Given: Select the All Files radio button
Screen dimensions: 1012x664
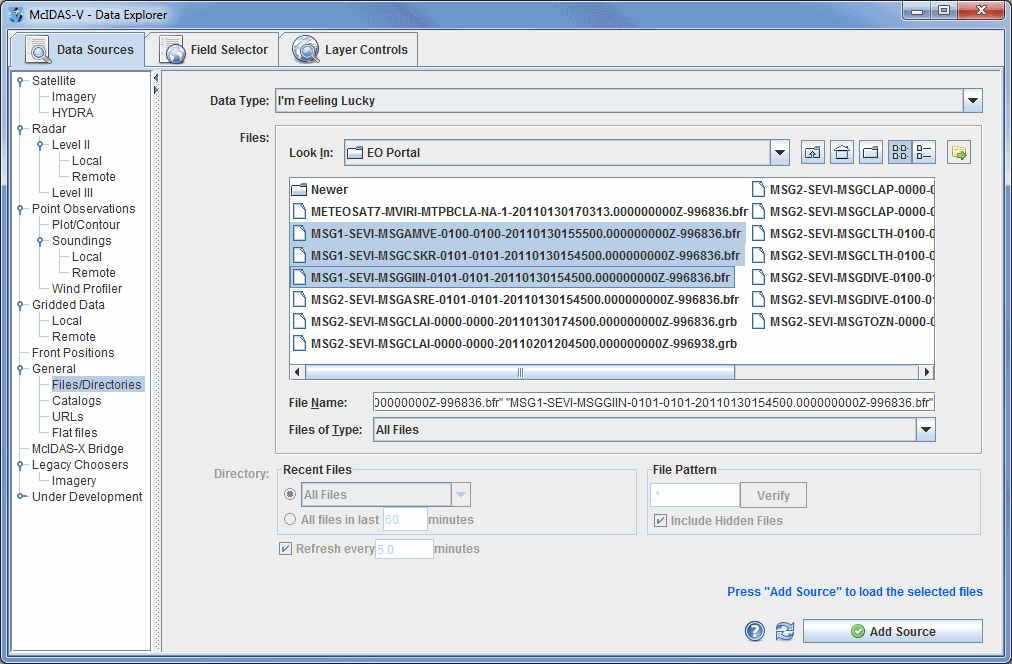Looking at the screenshot, I should click(290, 494).
